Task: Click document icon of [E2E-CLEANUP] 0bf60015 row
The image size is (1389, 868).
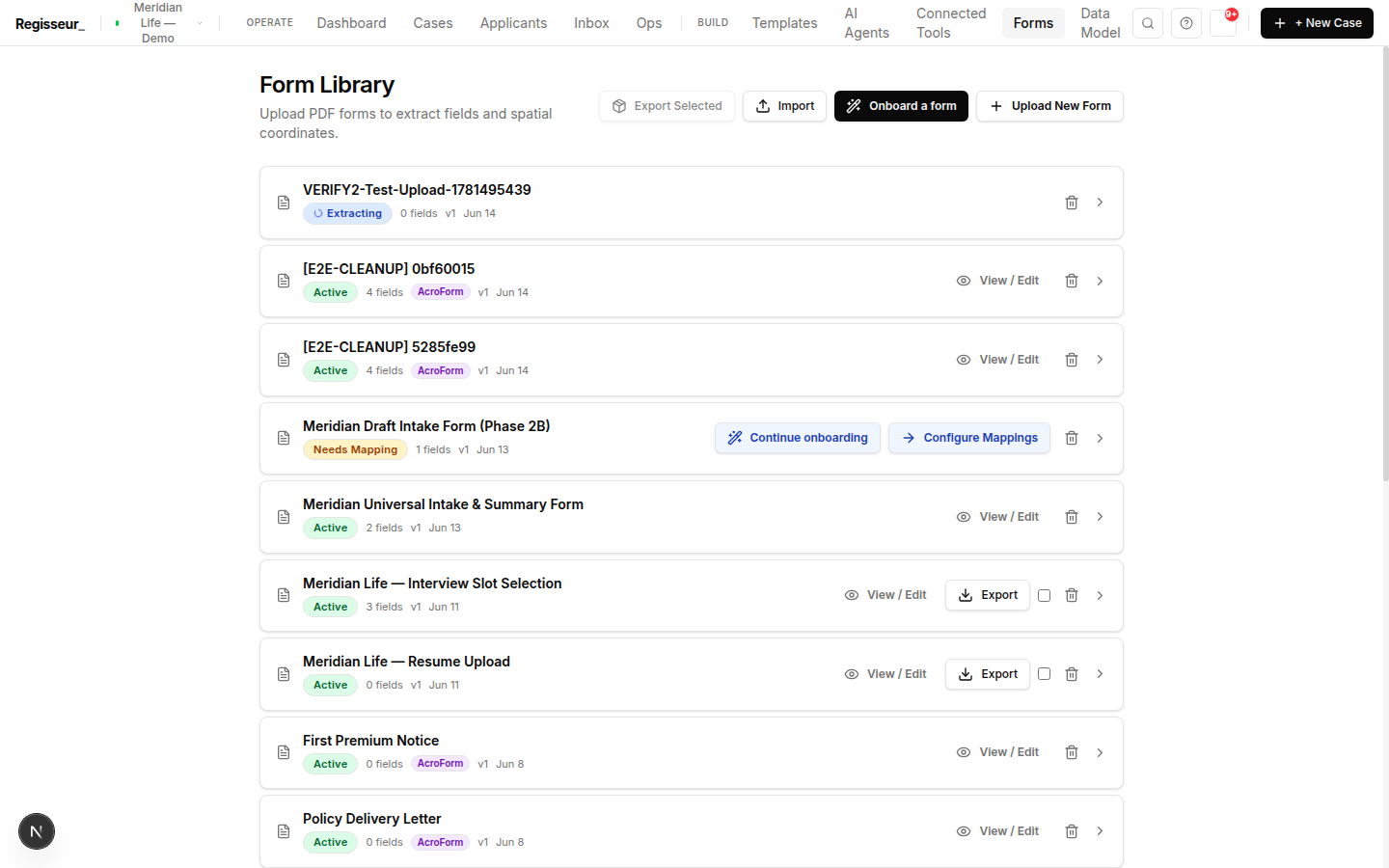Action: pos(284,281)
